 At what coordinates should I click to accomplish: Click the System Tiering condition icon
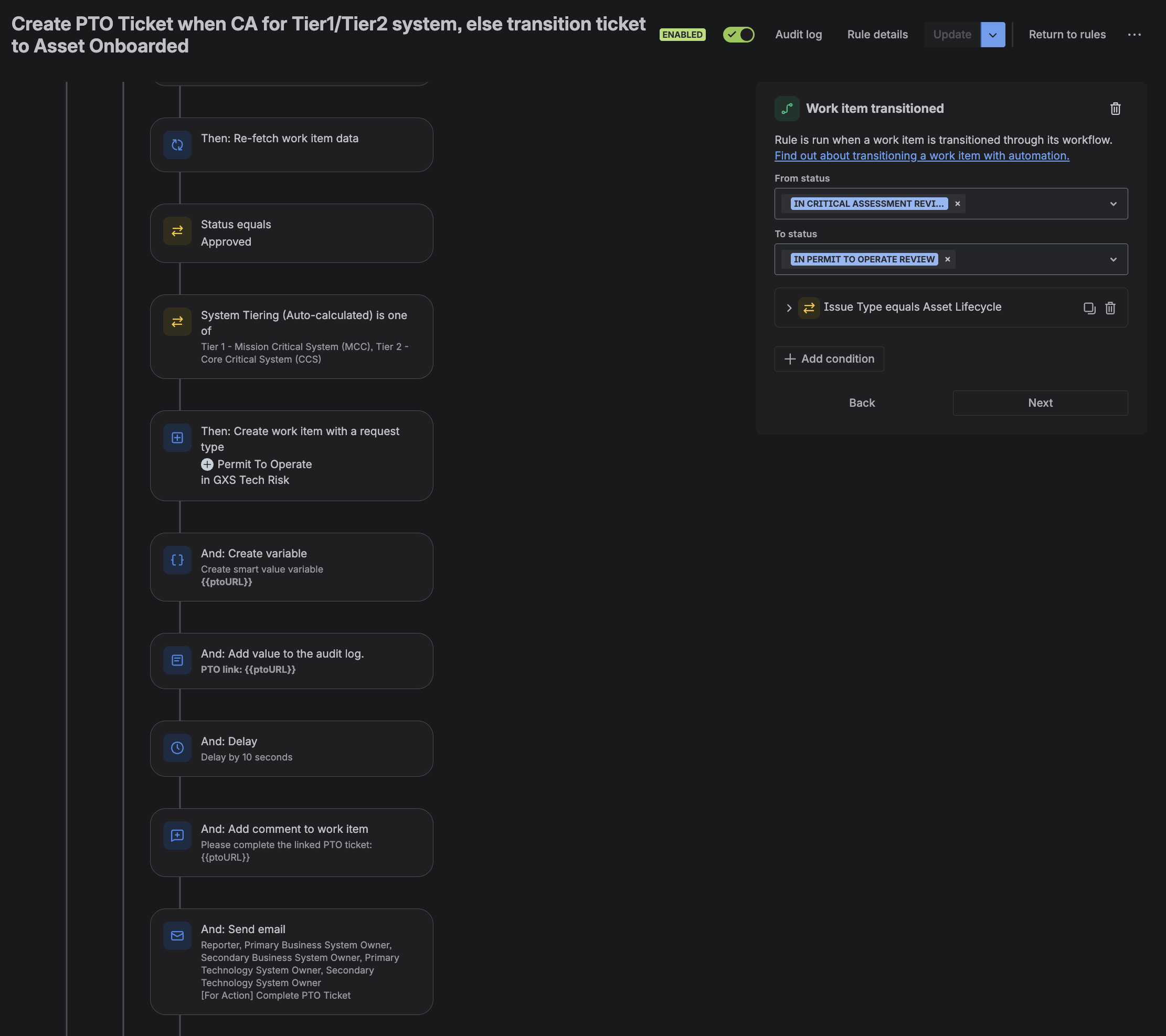(177, 322)
